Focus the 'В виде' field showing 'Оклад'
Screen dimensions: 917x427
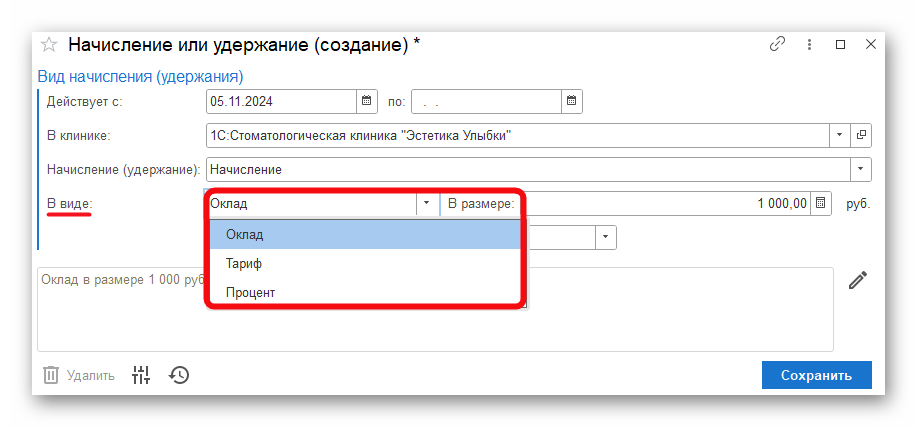pyautogui.click(x=311, y=204)
